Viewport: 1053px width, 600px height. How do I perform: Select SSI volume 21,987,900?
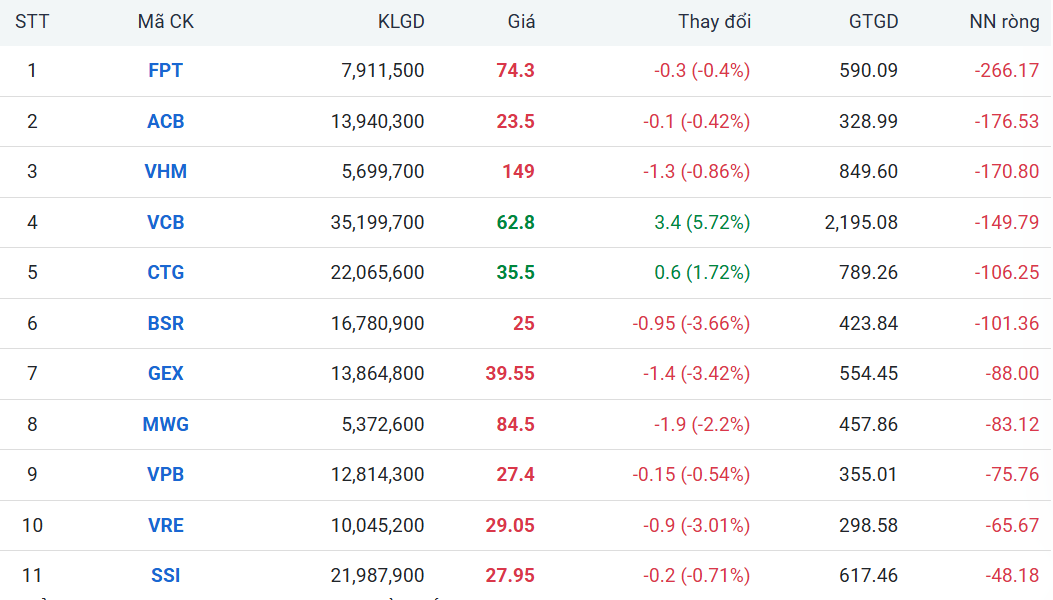pyautogui.click(x=377, y=576)
